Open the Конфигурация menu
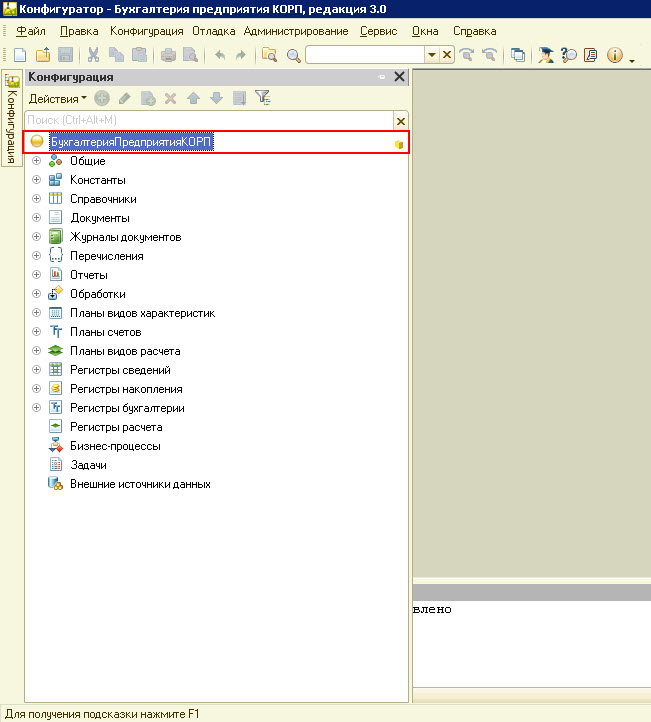 click(x=146, y=31)
